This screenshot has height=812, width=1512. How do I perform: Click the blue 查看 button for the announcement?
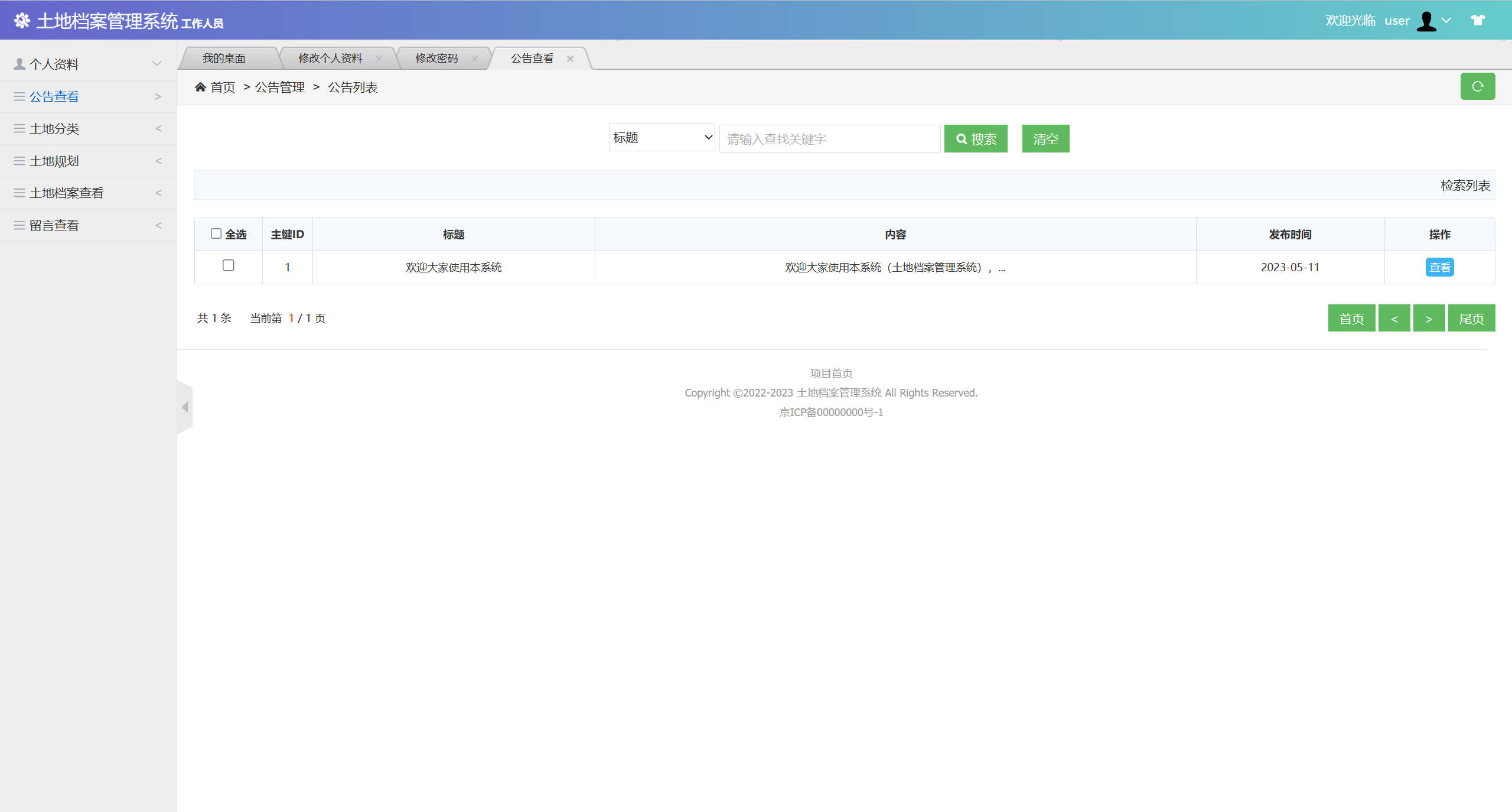(1439, 267)
